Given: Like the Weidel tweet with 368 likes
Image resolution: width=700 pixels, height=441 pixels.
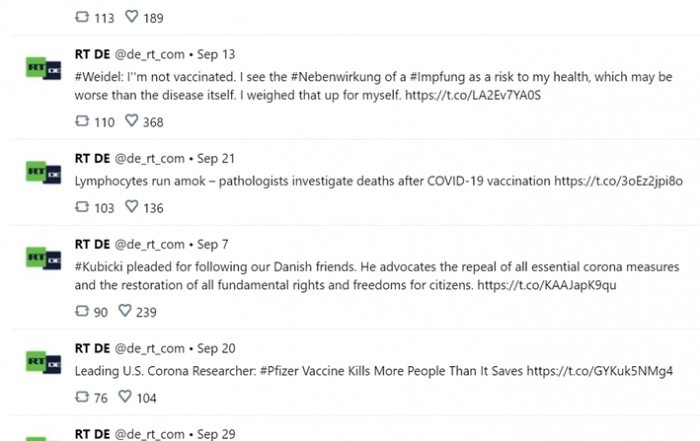Looking at the screenshot, I should pos(131,121).
